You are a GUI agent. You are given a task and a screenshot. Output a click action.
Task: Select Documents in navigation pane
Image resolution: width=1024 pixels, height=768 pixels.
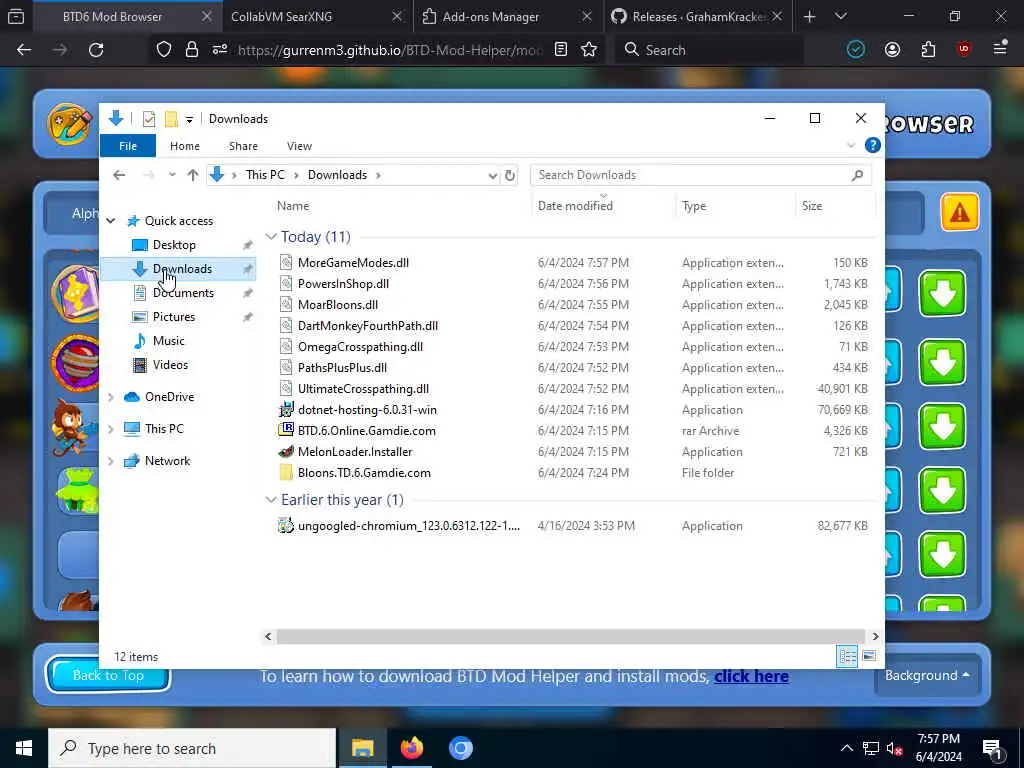183,293
